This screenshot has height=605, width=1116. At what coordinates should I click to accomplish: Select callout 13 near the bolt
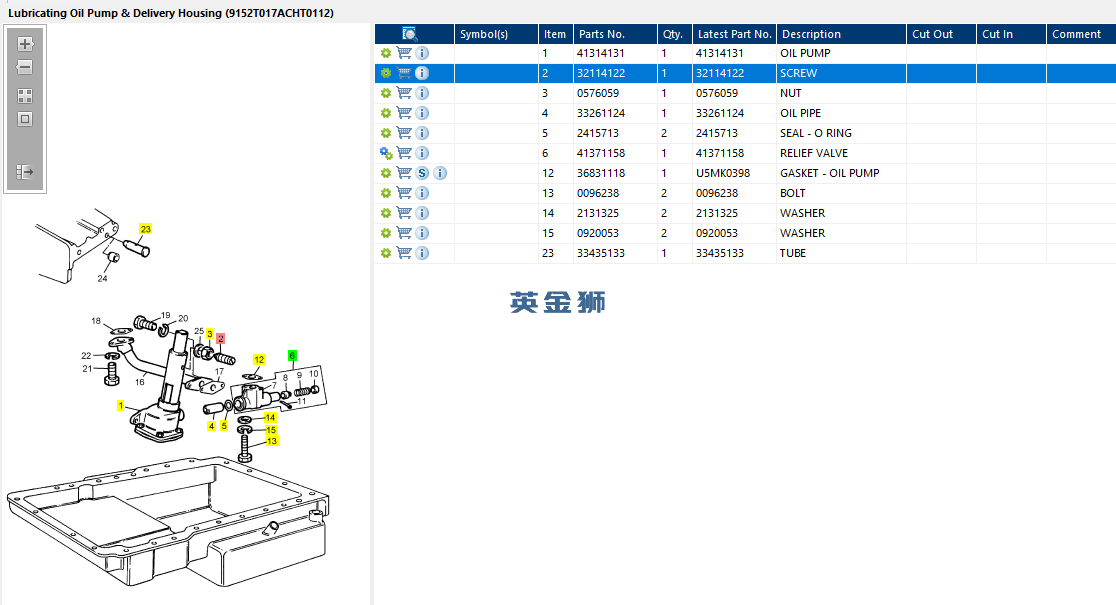coord(272,441)
